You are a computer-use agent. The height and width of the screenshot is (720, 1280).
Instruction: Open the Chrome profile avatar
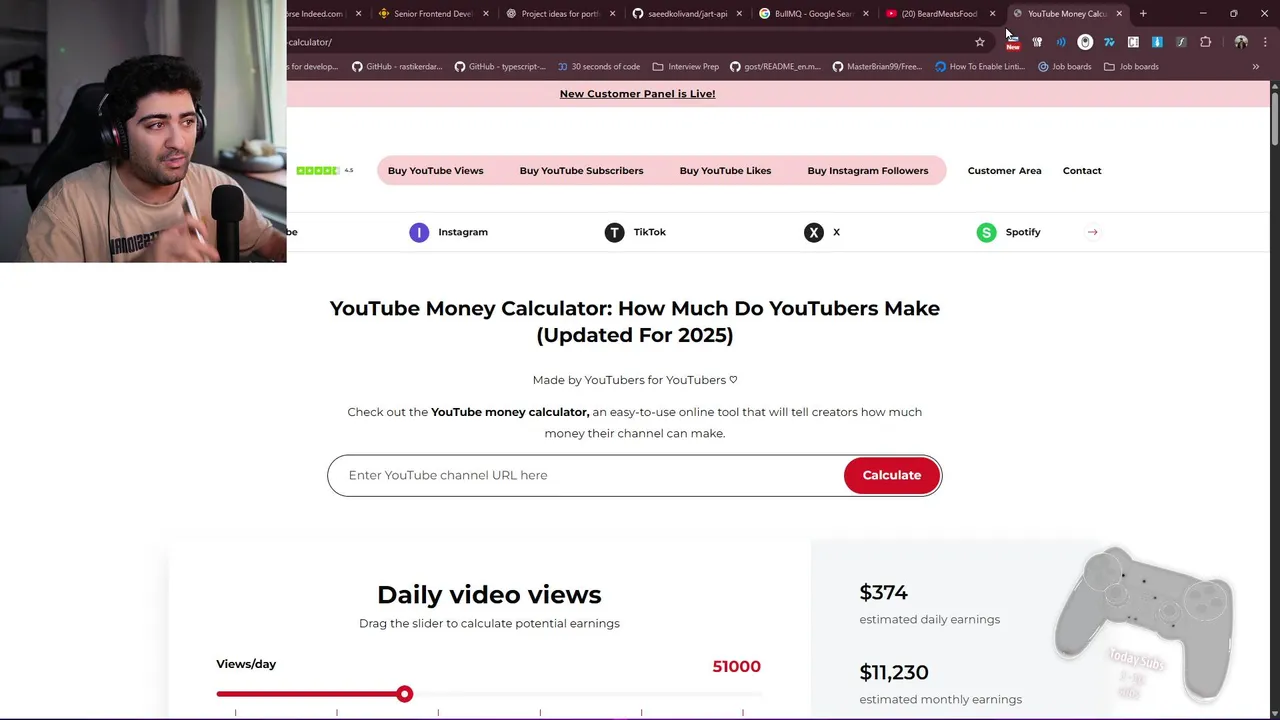click(x=1241, y=42)
